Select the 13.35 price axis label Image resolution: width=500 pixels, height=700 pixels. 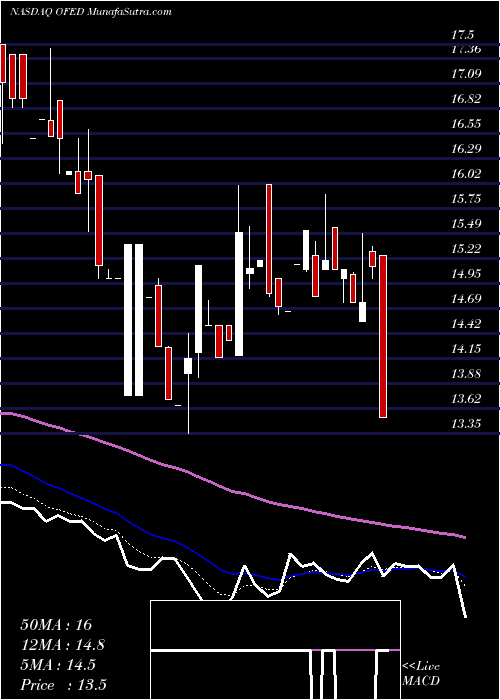(467, 423)
